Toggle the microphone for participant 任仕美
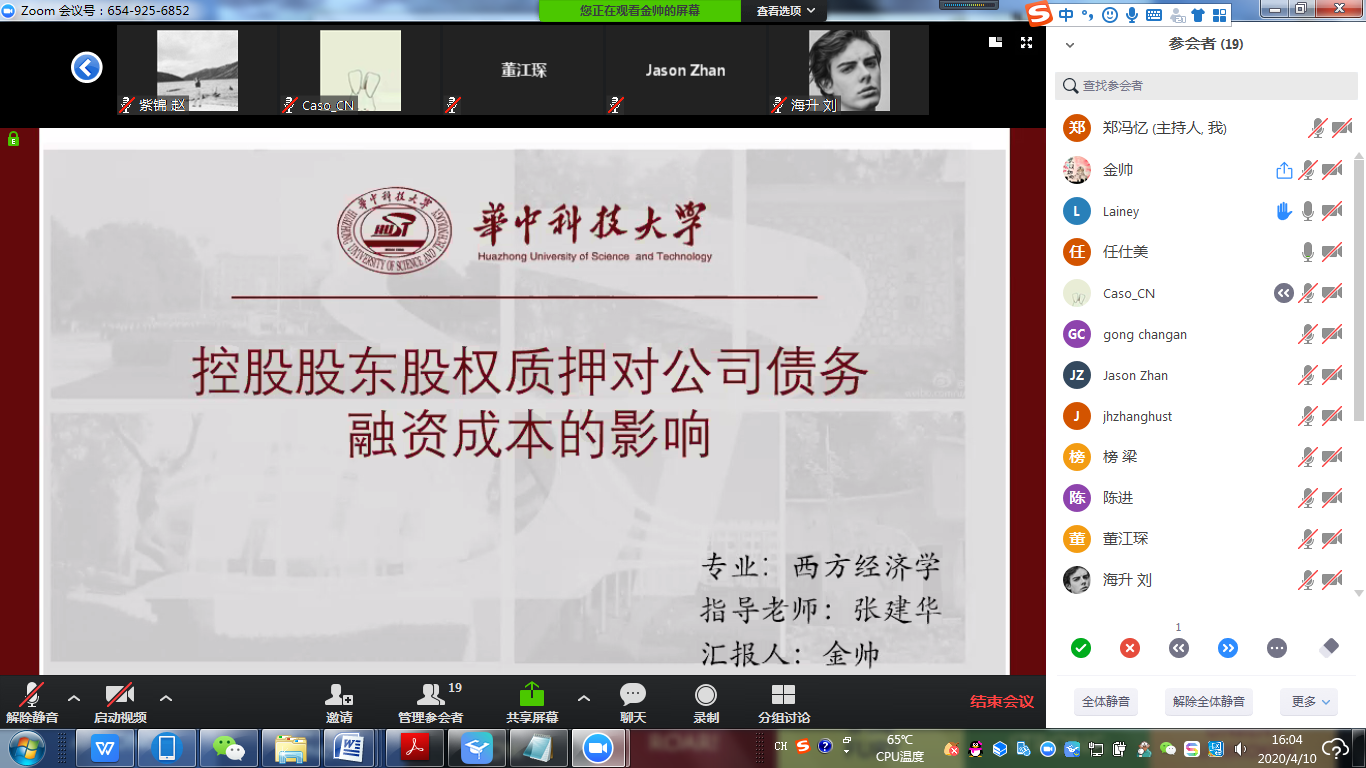1366x768 pixels. 1307,252
